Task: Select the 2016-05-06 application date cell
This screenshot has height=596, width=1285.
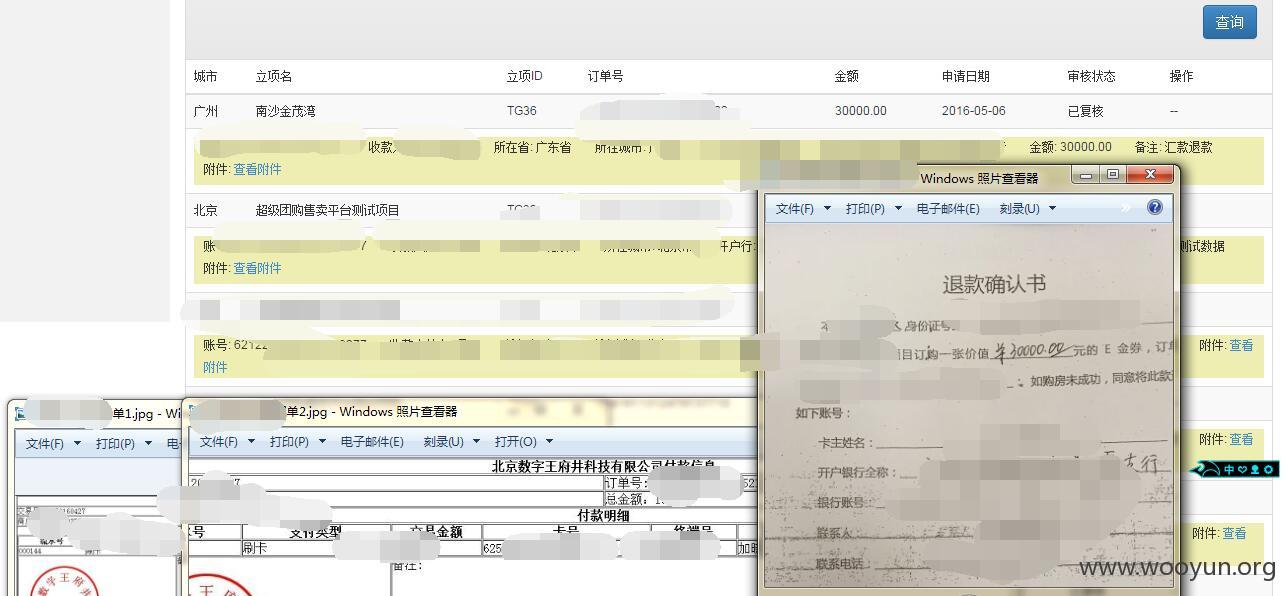Action: tap(974, 111)
